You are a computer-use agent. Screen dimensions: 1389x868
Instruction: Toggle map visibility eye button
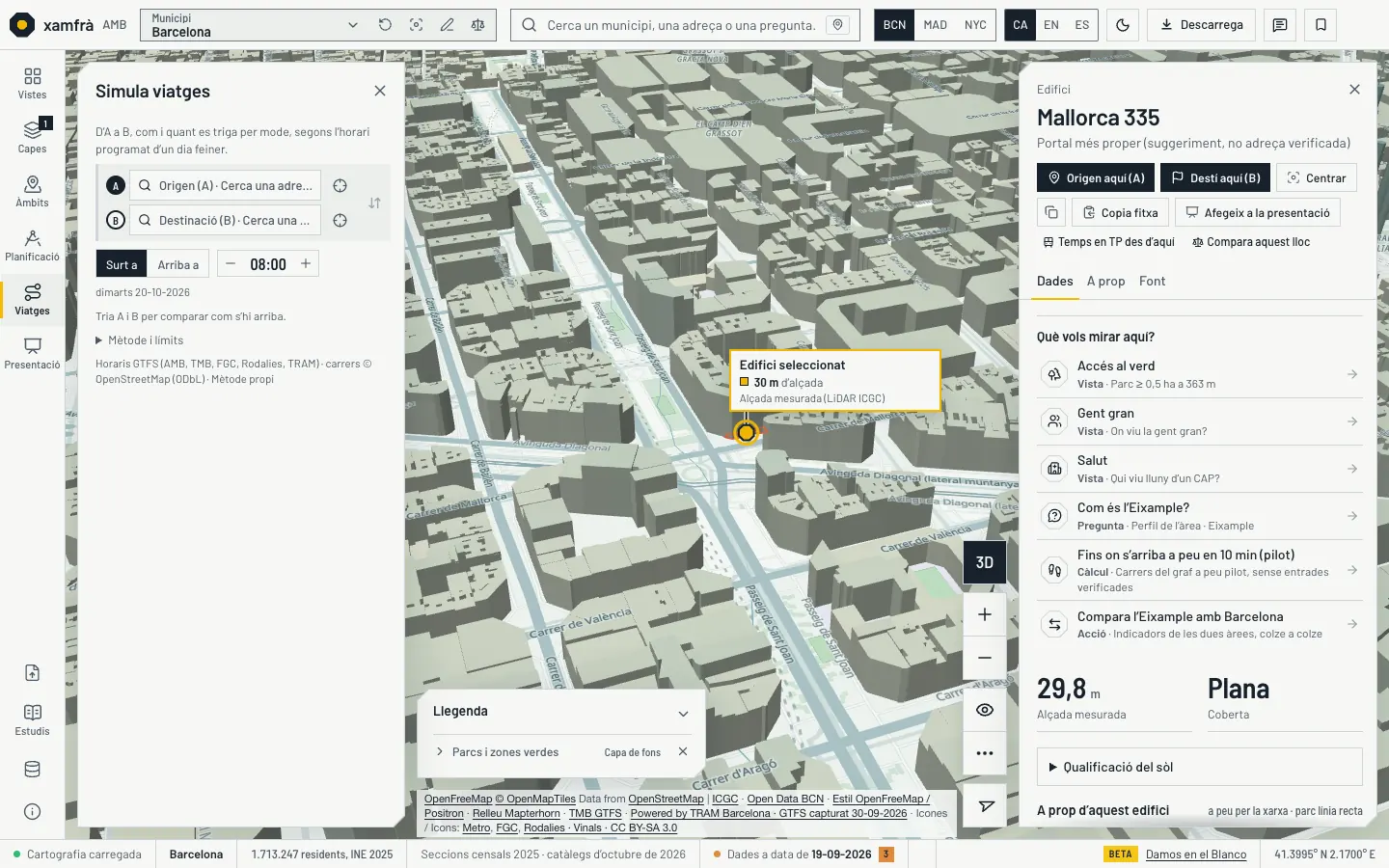985,710
